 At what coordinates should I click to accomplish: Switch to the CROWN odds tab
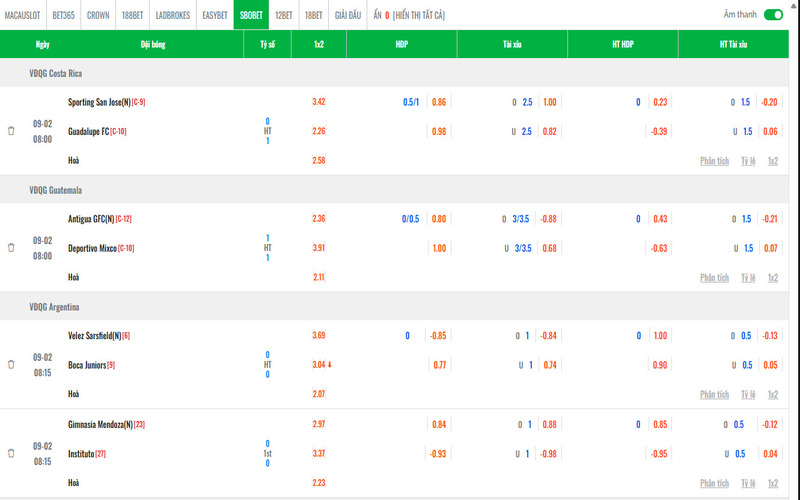tap(98, 15)
